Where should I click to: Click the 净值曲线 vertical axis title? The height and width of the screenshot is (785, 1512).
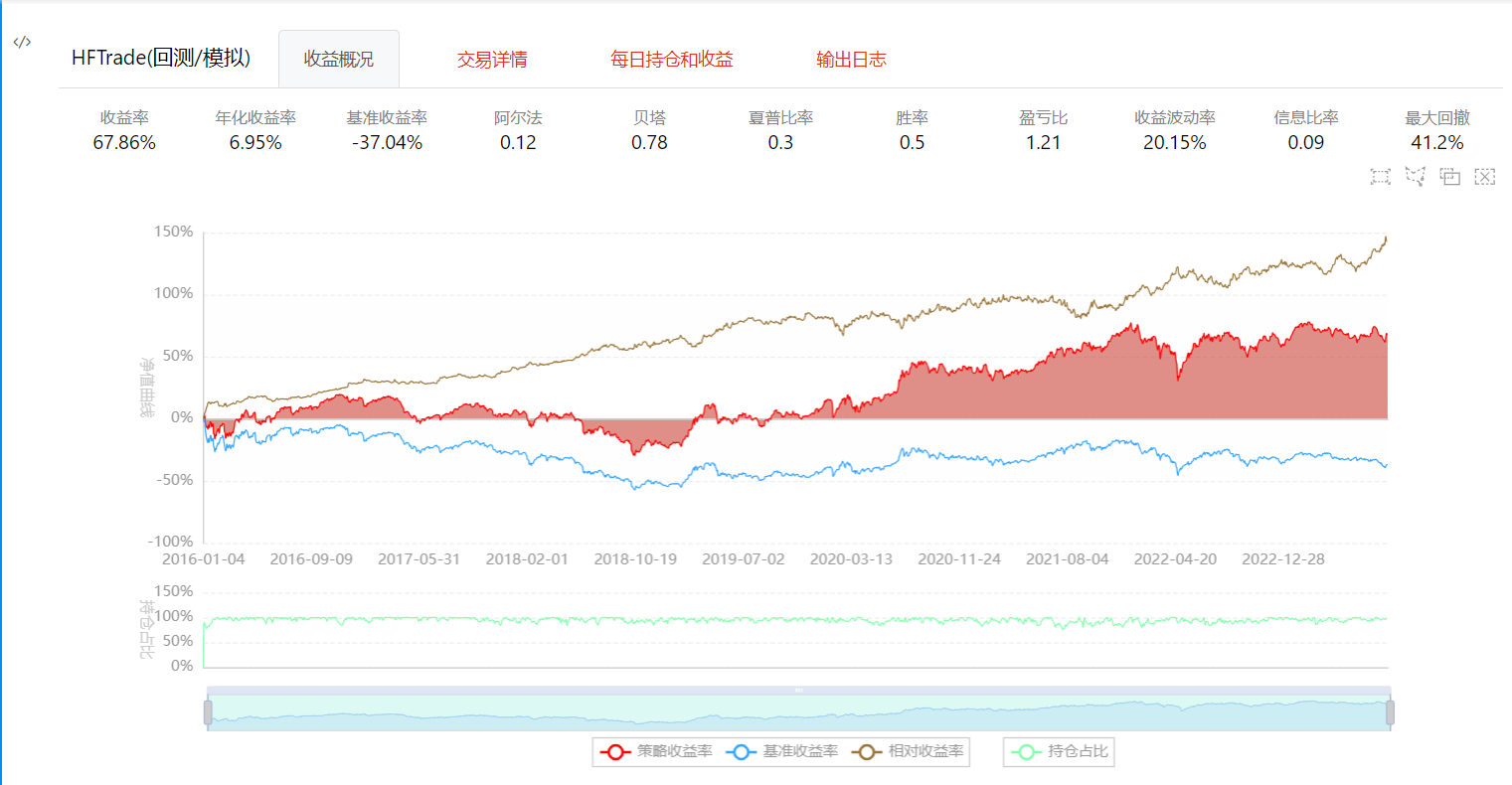146,389
